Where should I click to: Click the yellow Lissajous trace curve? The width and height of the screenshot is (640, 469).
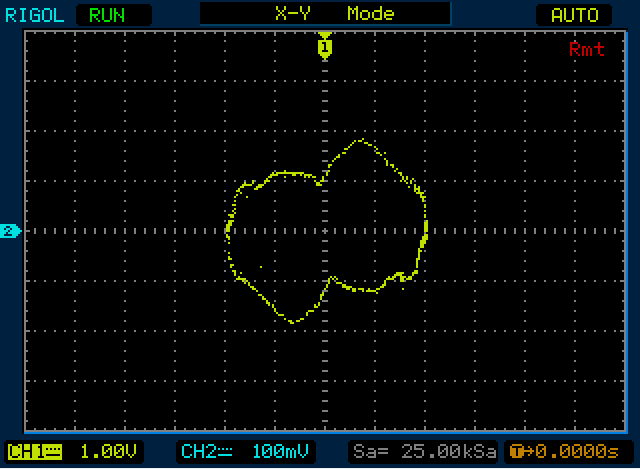[327, 231]
